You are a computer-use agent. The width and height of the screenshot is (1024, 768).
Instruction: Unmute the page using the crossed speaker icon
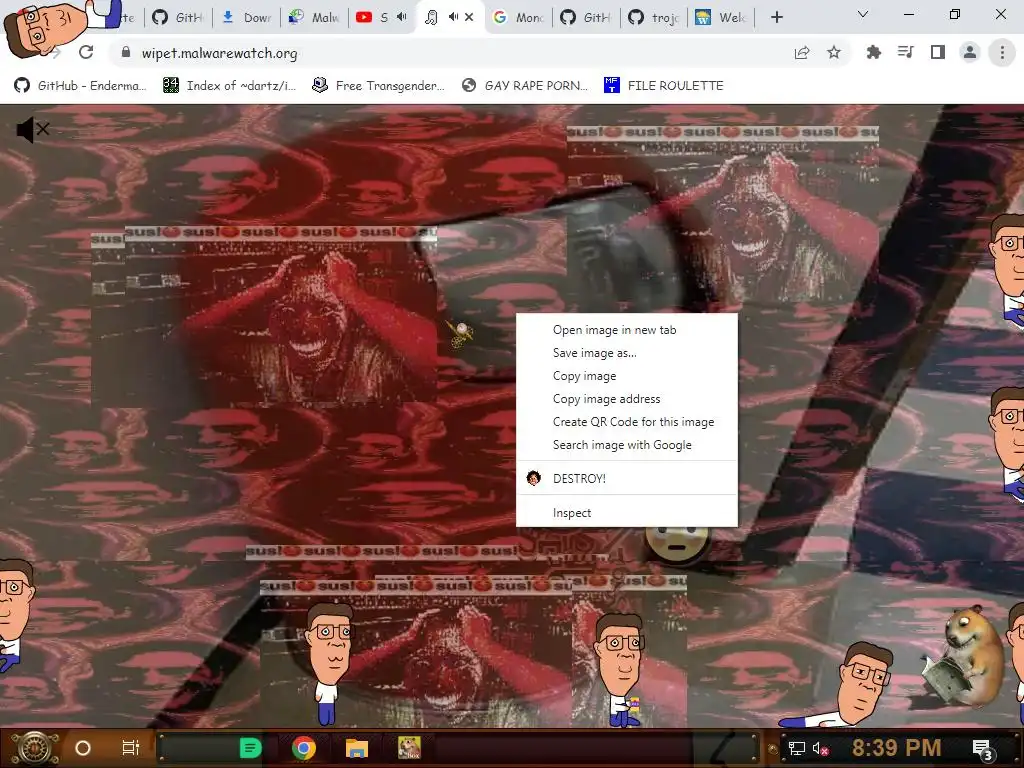(x=33, y=129)
